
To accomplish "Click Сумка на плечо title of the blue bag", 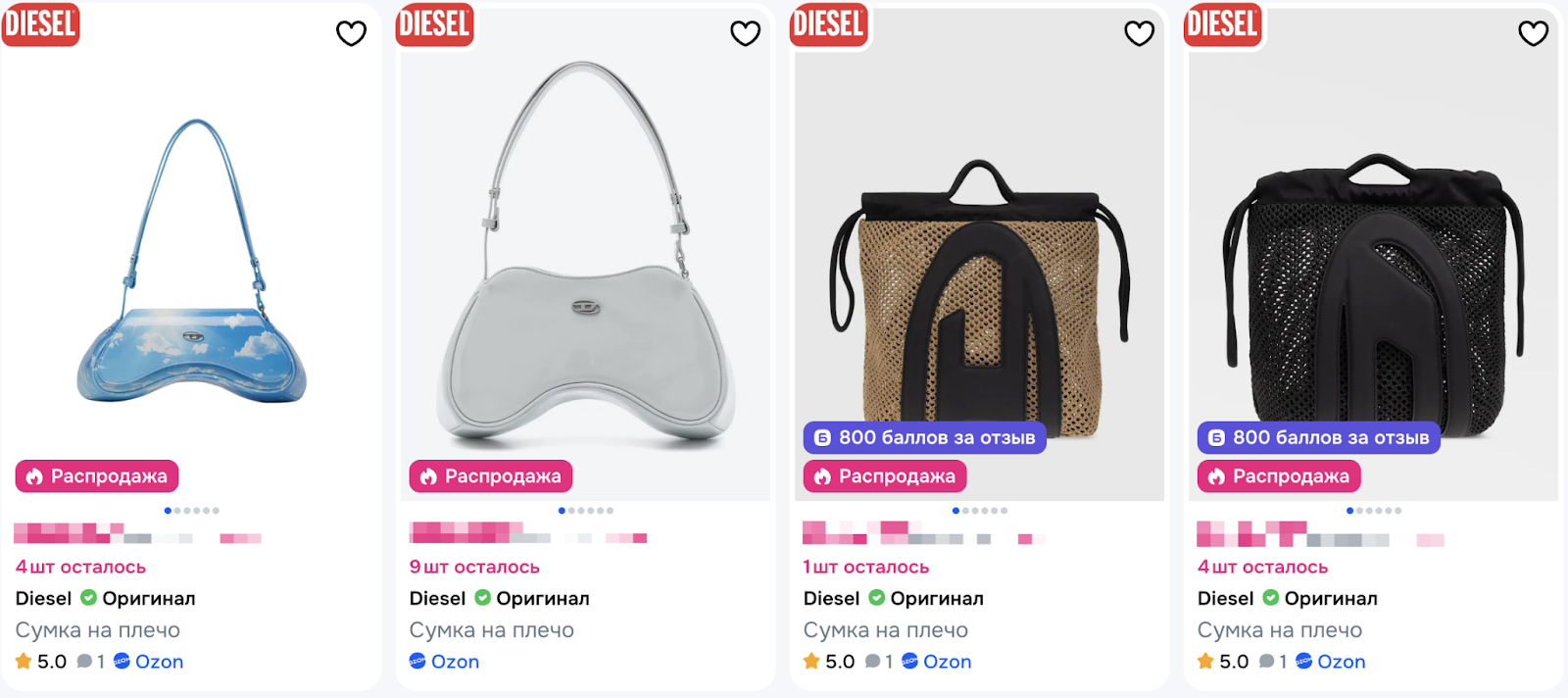I will point(98,630).
